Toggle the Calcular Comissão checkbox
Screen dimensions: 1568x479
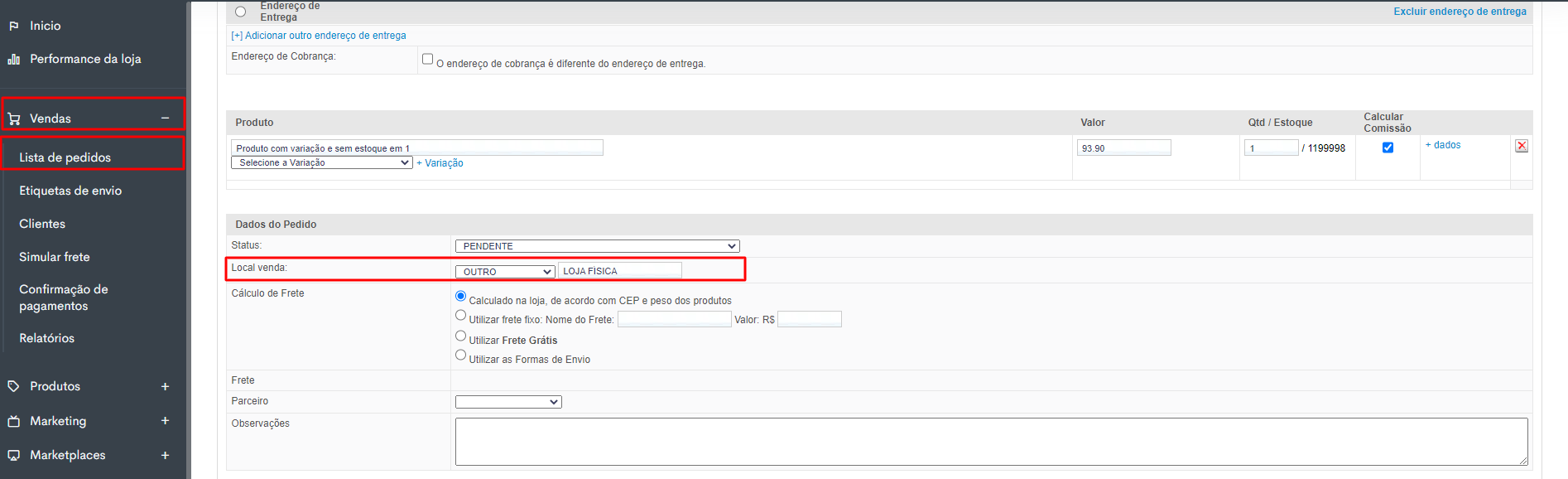[1388, 148]
